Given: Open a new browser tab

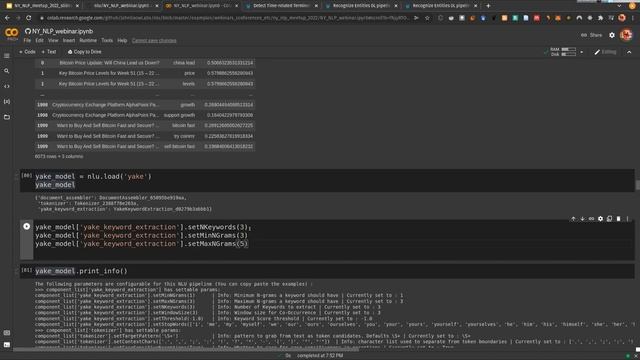Looking at the screenshot, I should tap(488, 6).
